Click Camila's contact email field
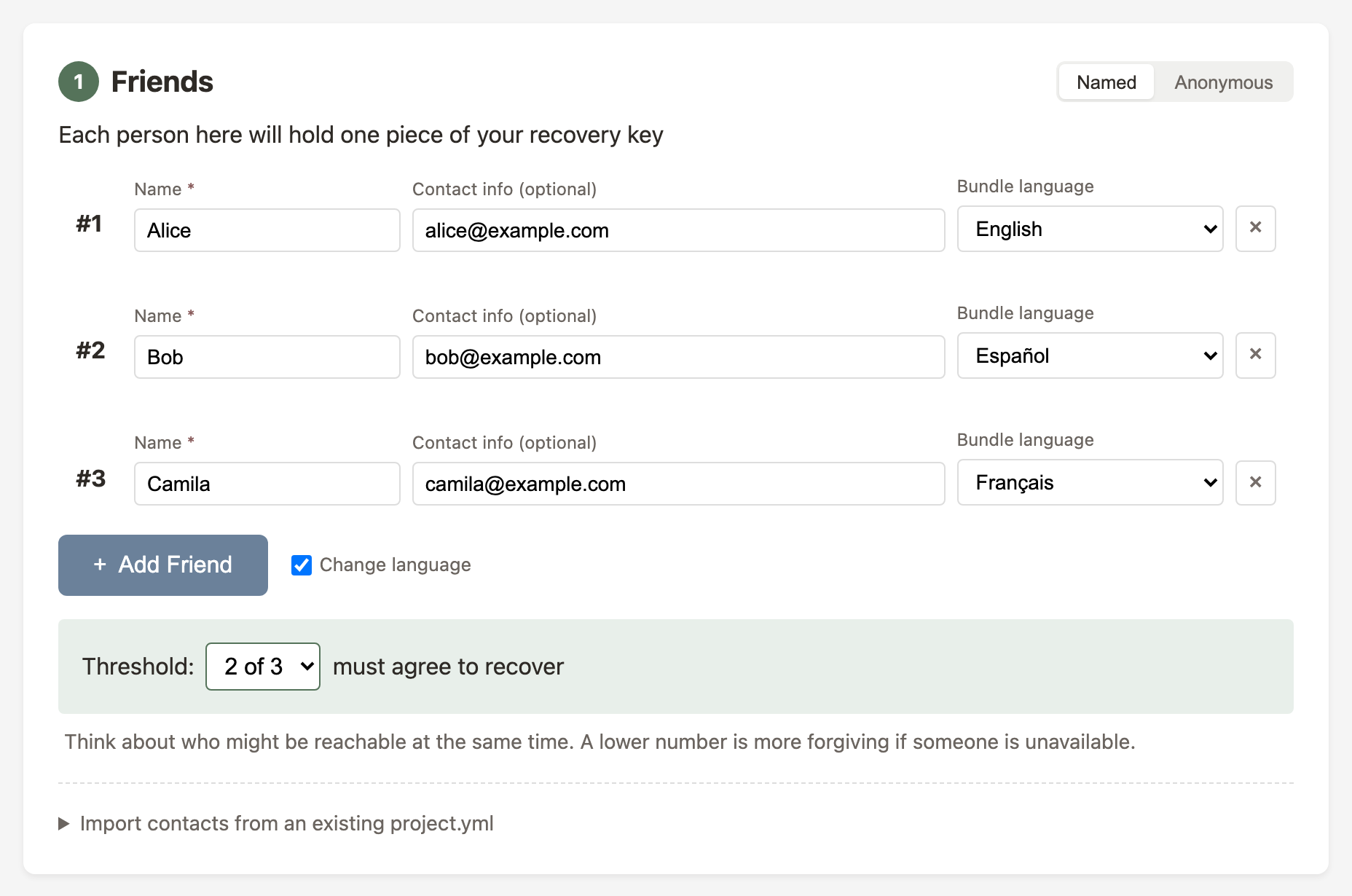 (x=677, y=483)
